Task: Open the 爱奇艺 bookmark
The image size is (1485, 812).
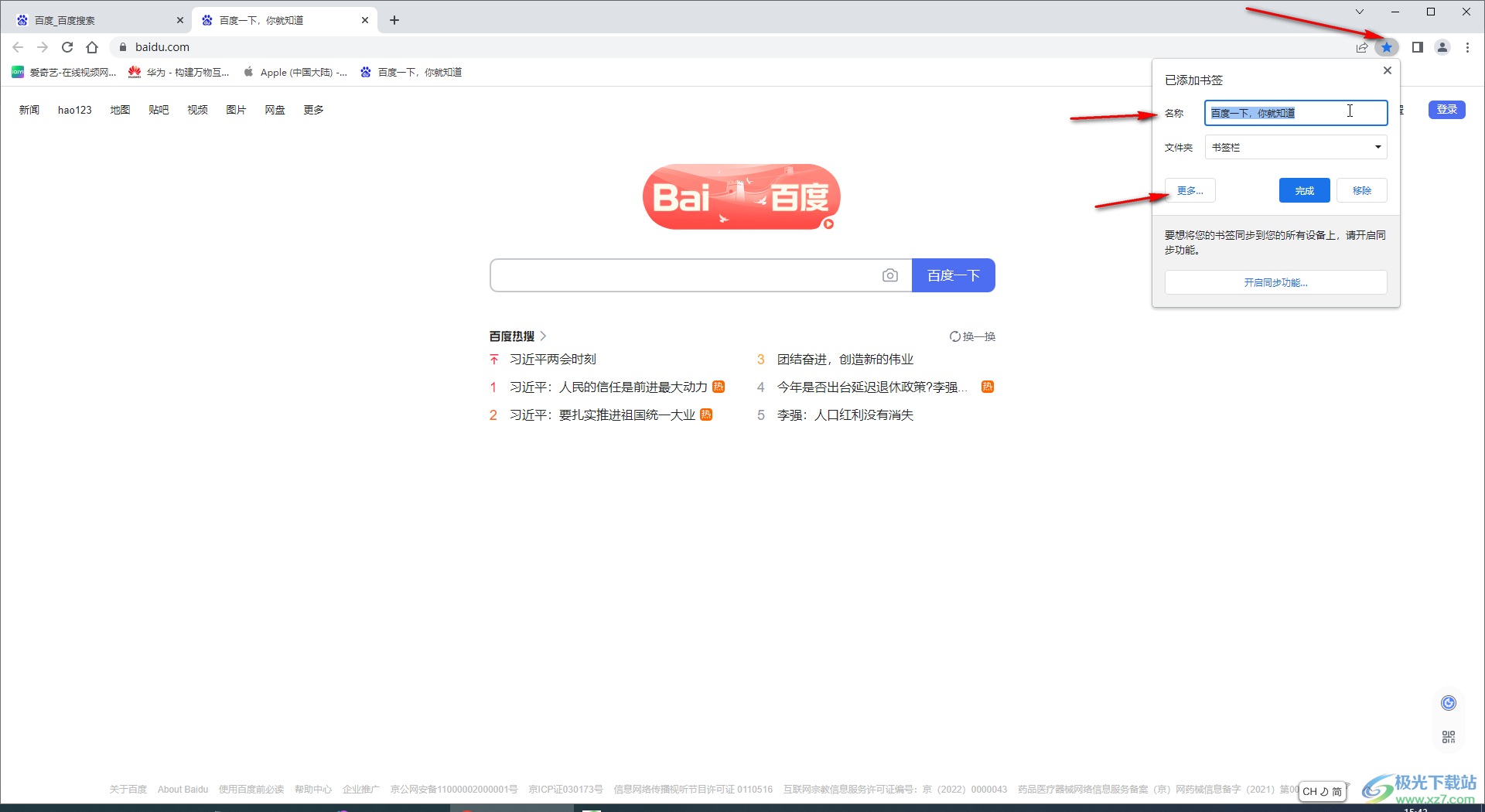Action: click(x=63, y=72)
